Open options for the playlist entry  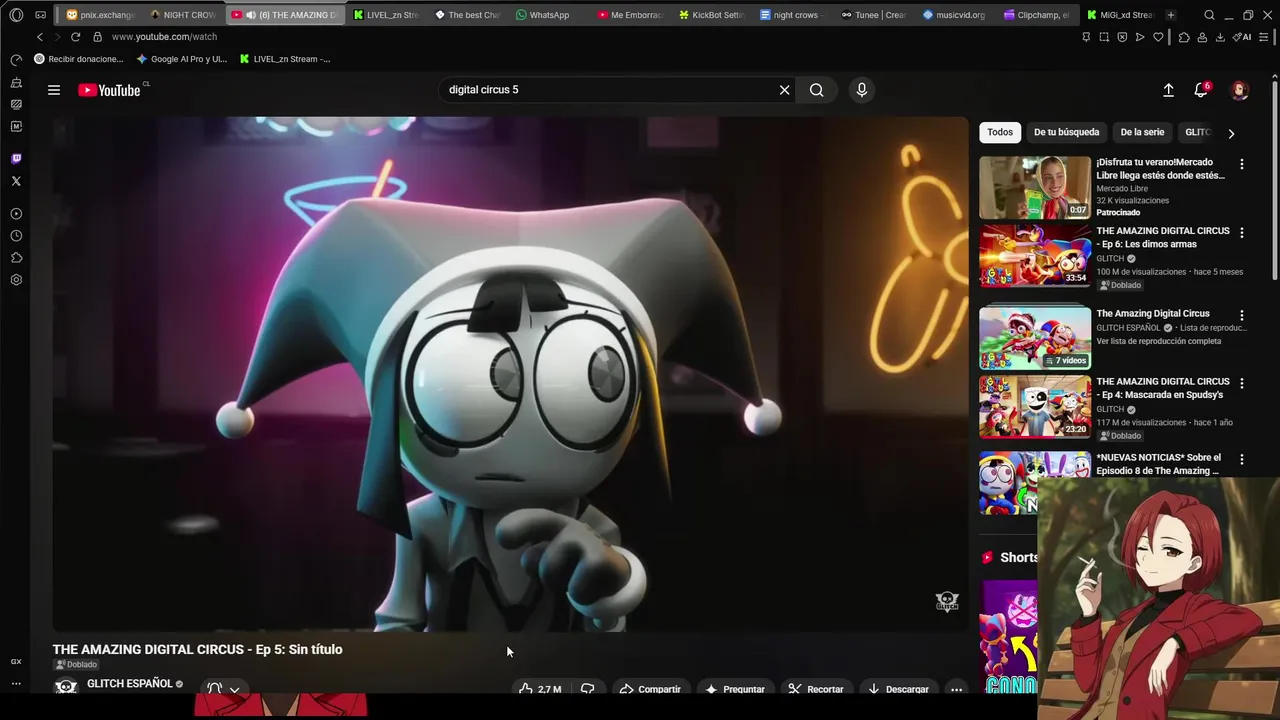tap(1242, 315)
